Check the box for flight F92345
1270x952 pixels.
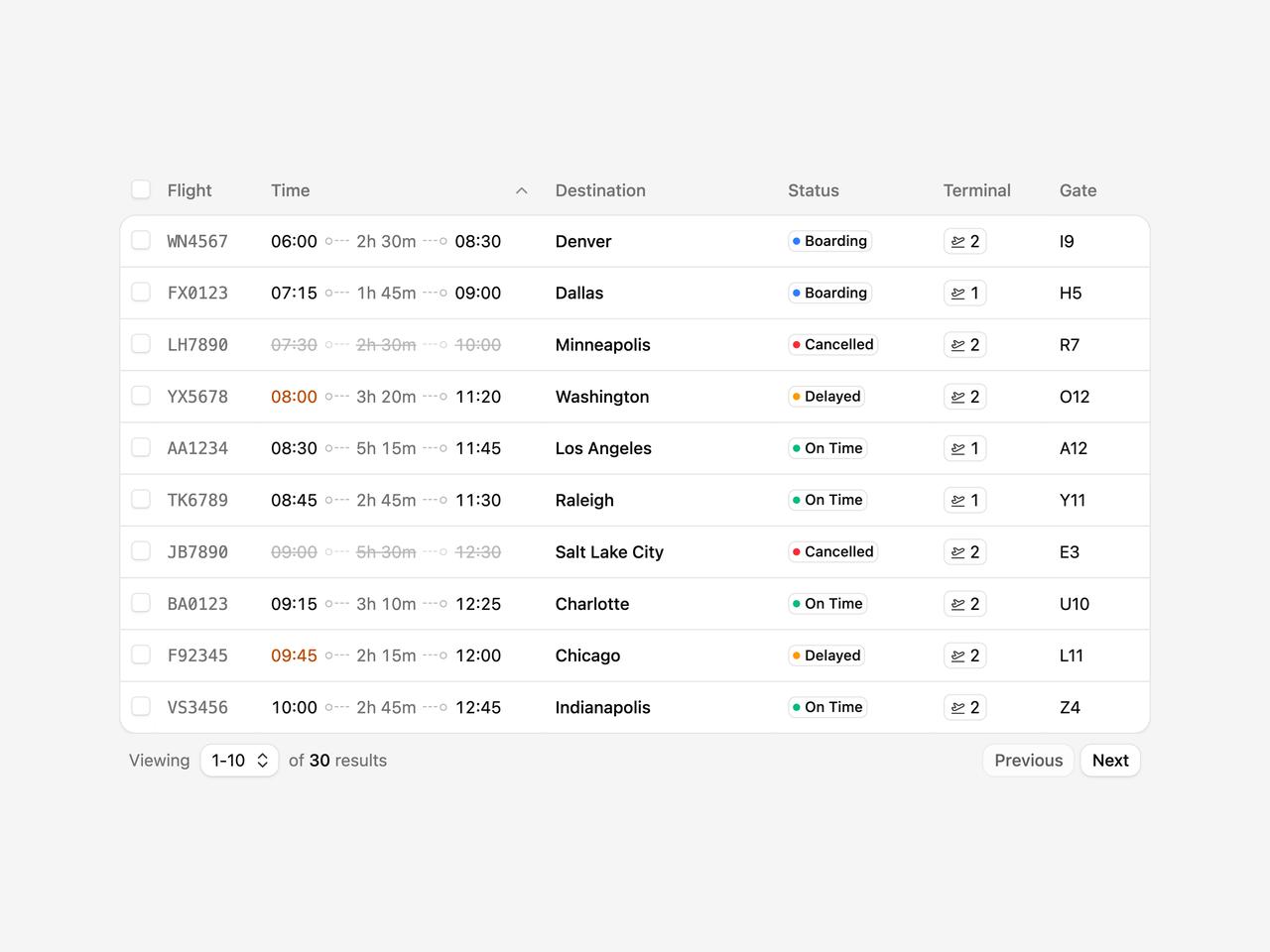point(141,654)
